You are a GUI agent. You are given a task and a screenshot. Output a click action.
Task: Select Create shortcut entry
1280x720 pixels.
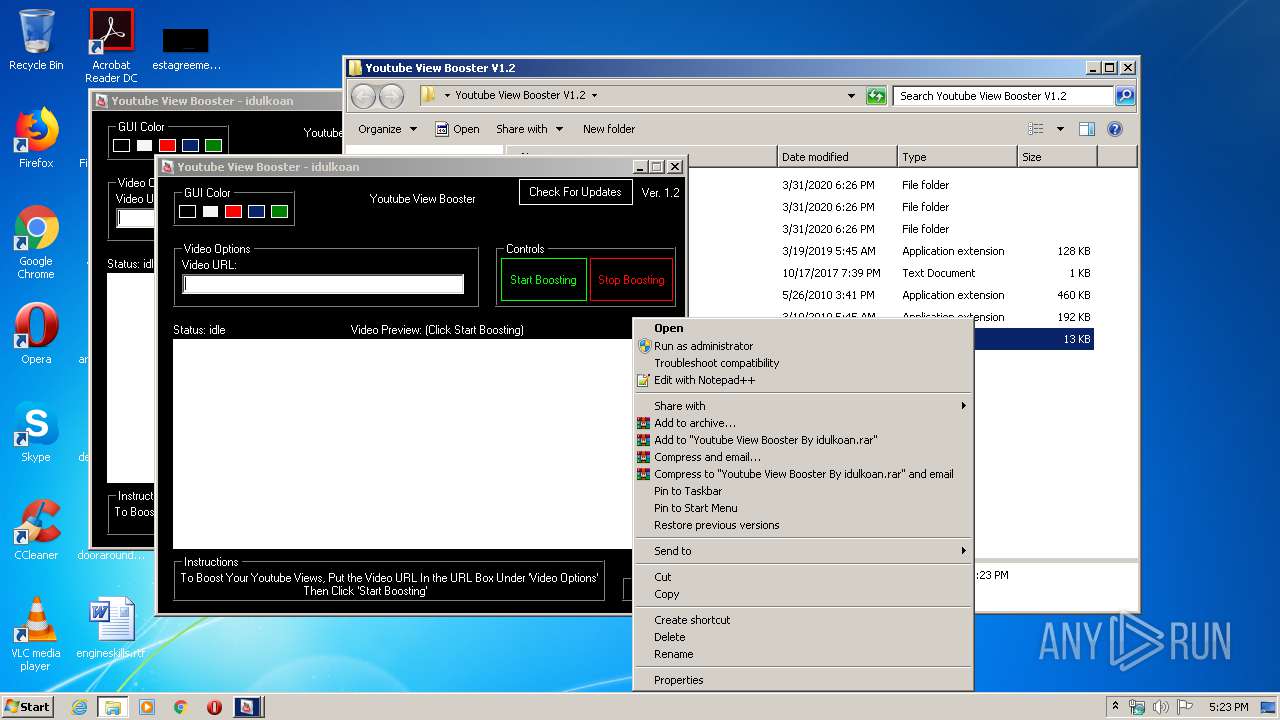click(x=804, y=620)
